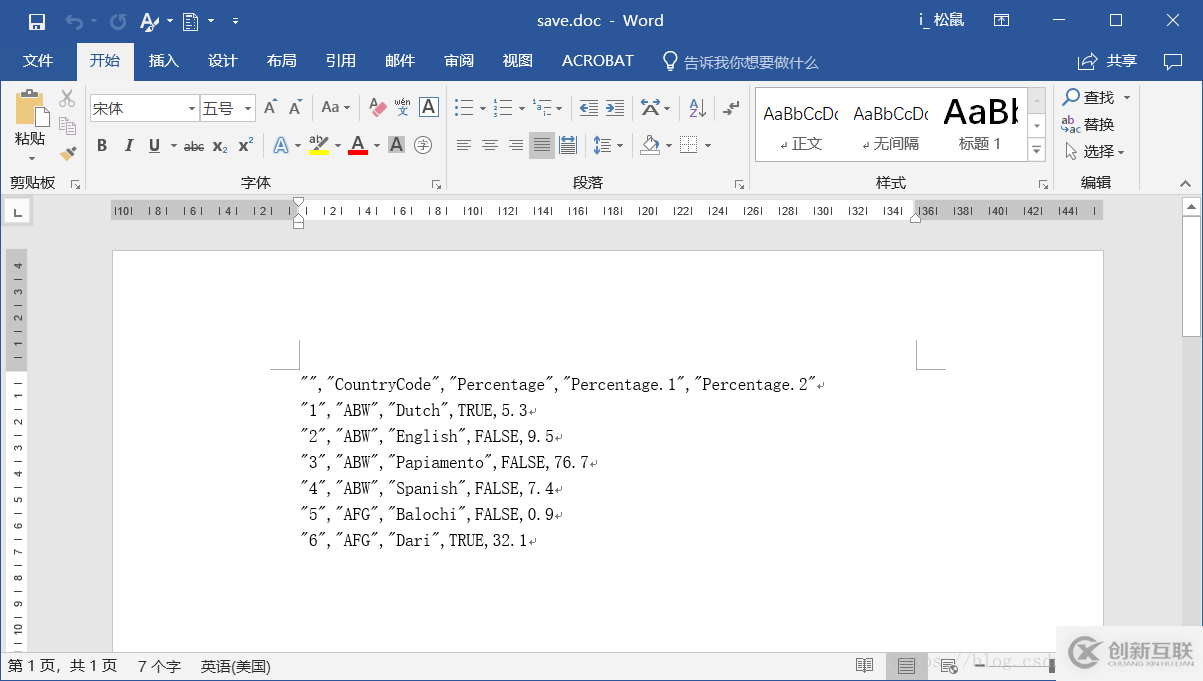The image size is (1203, 681).
Task: Apply the red font color
Action: 358,146
